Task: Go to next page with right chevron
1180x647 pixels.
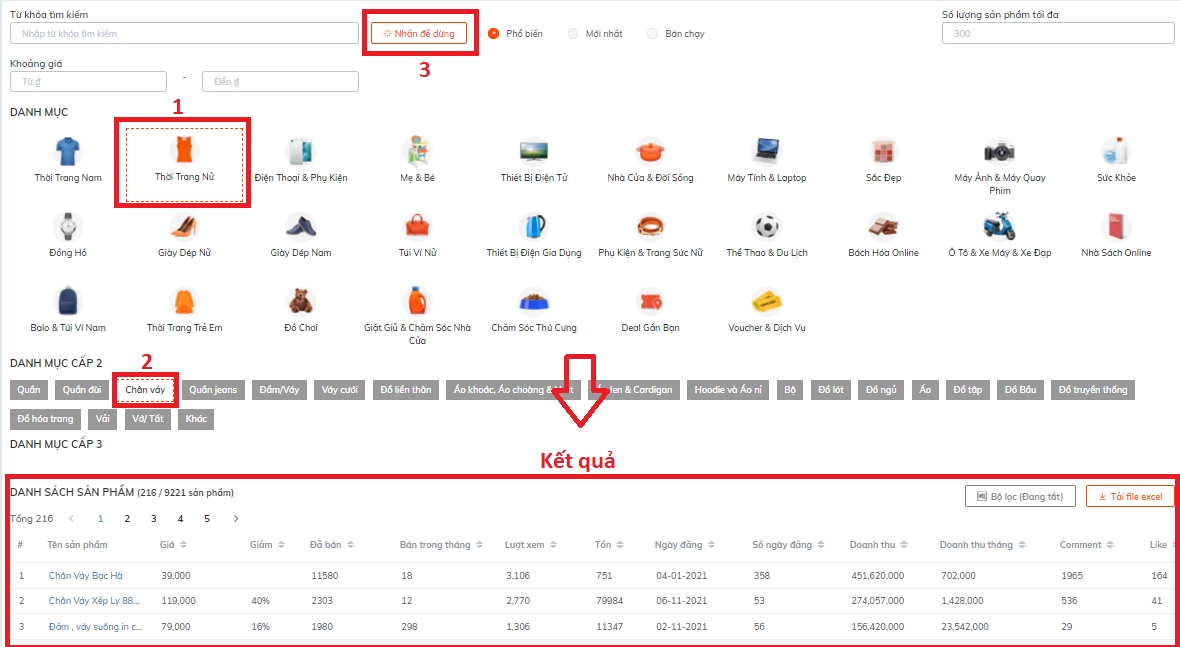Action: (x=236, y=519)
